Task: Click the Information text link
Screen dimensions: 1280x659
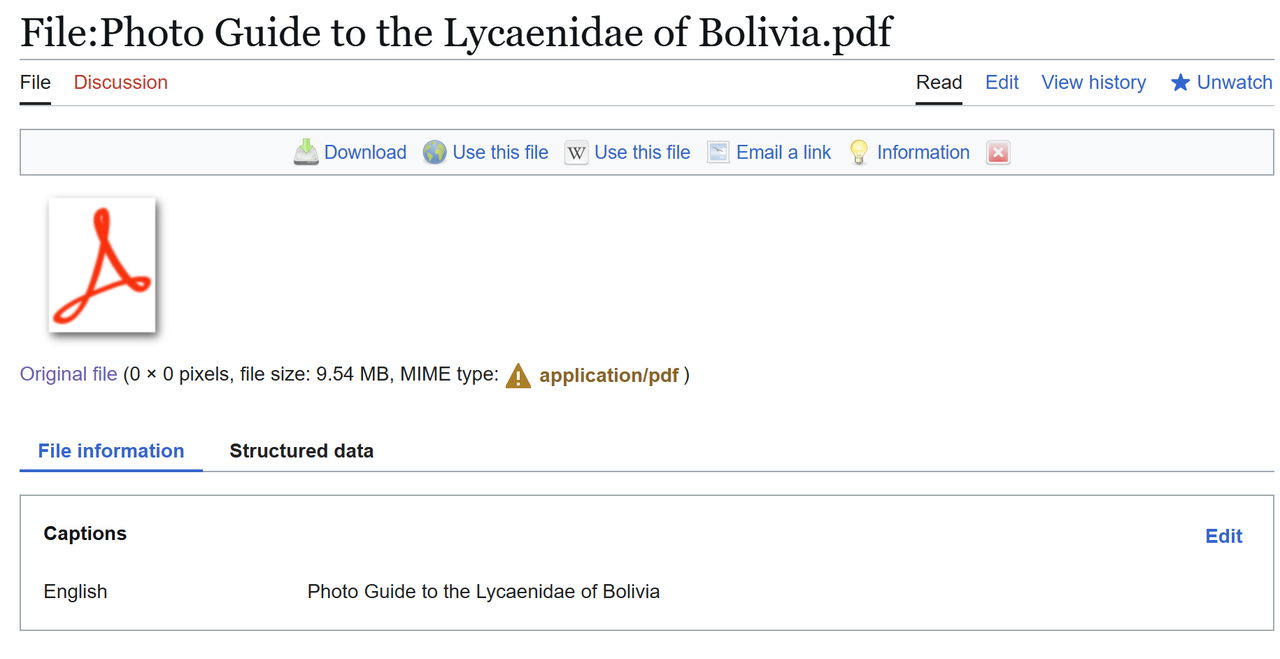Action: point(923,152)
